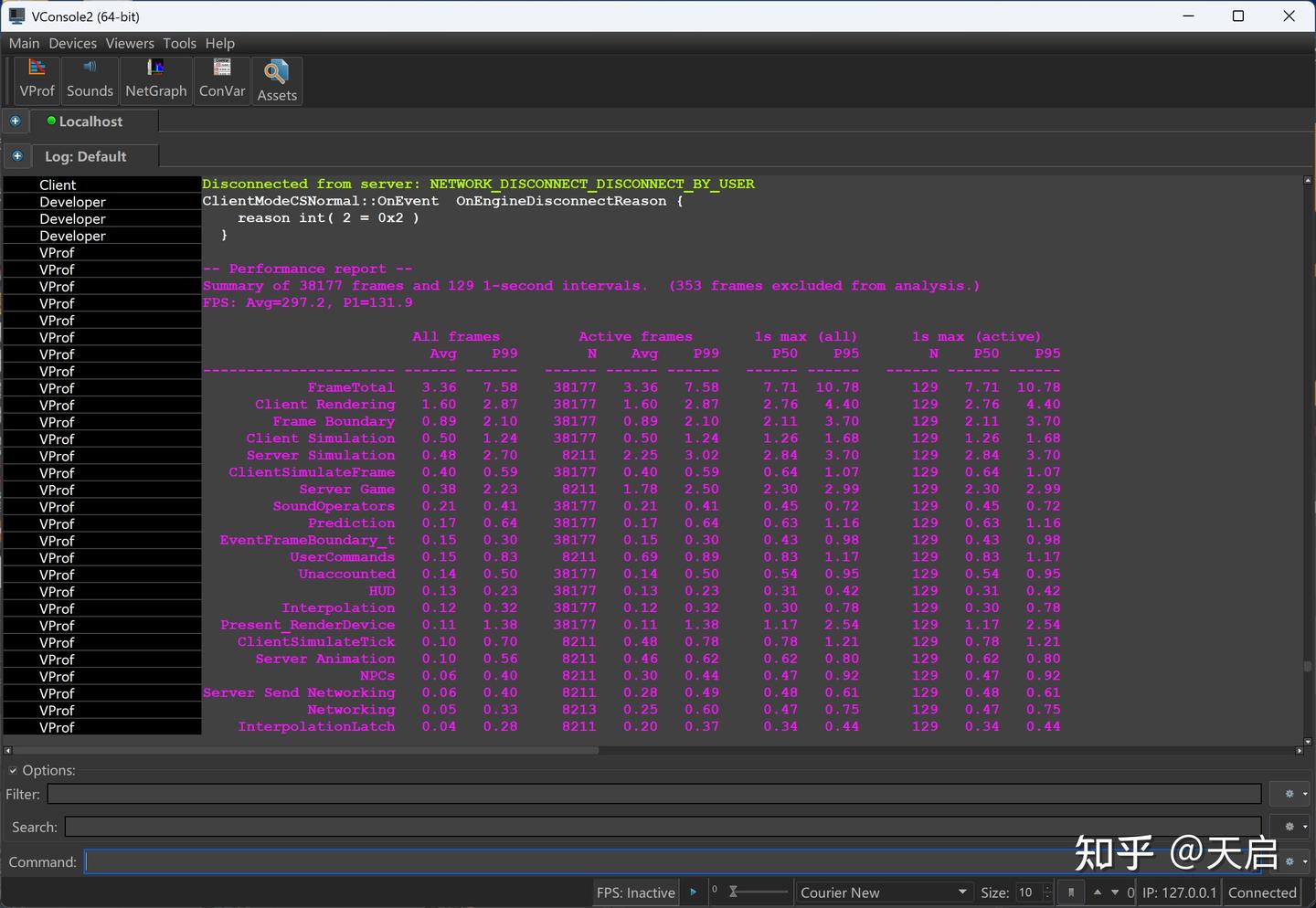Viewport: 1316px width, 908px height.
Task: Click the IP: 127.0.0.1 status entry
Action: pos(1179,892)
